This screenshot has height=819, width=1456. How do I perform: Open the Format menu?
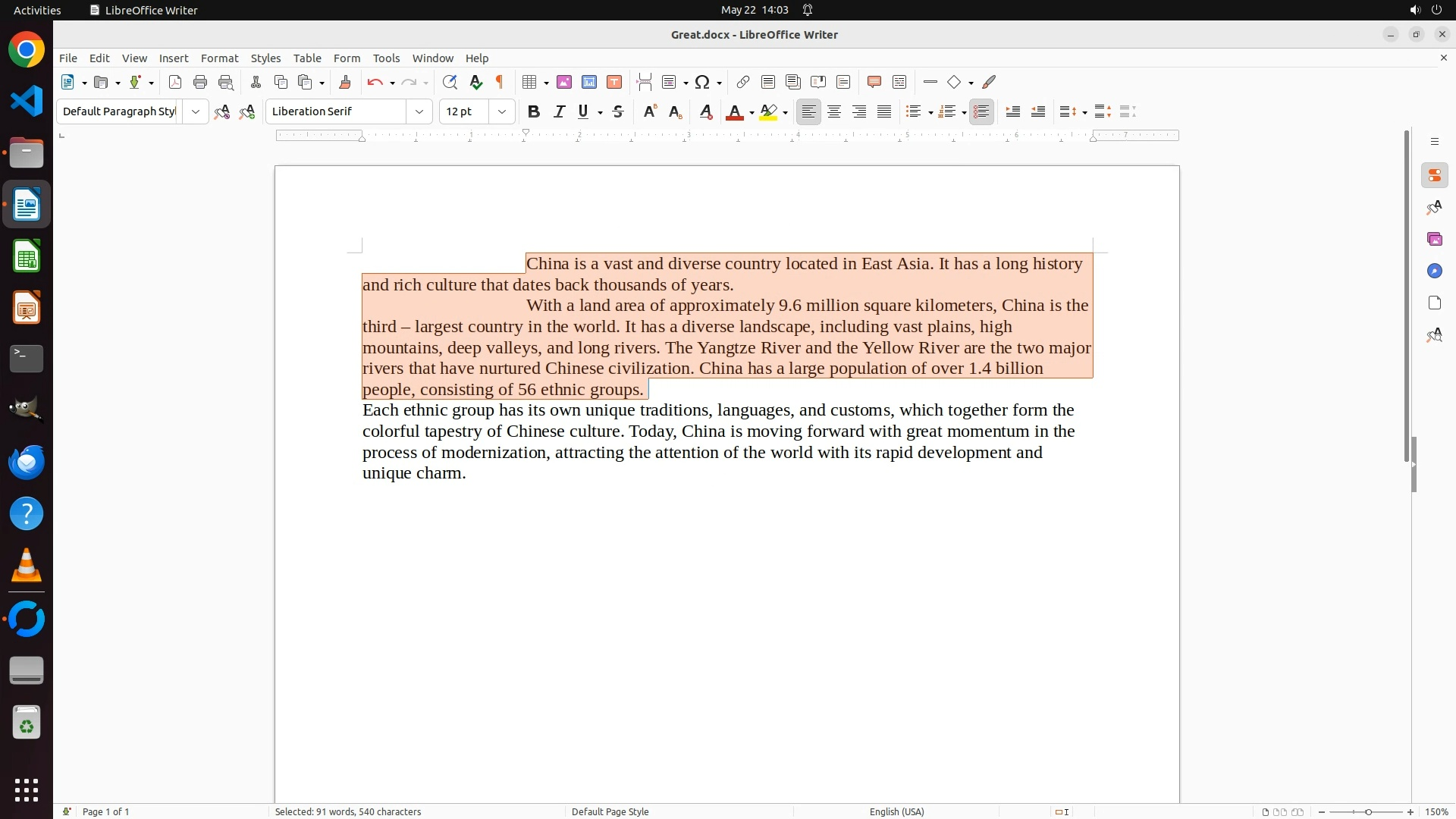pyautogui.click(x=219, y=58)
